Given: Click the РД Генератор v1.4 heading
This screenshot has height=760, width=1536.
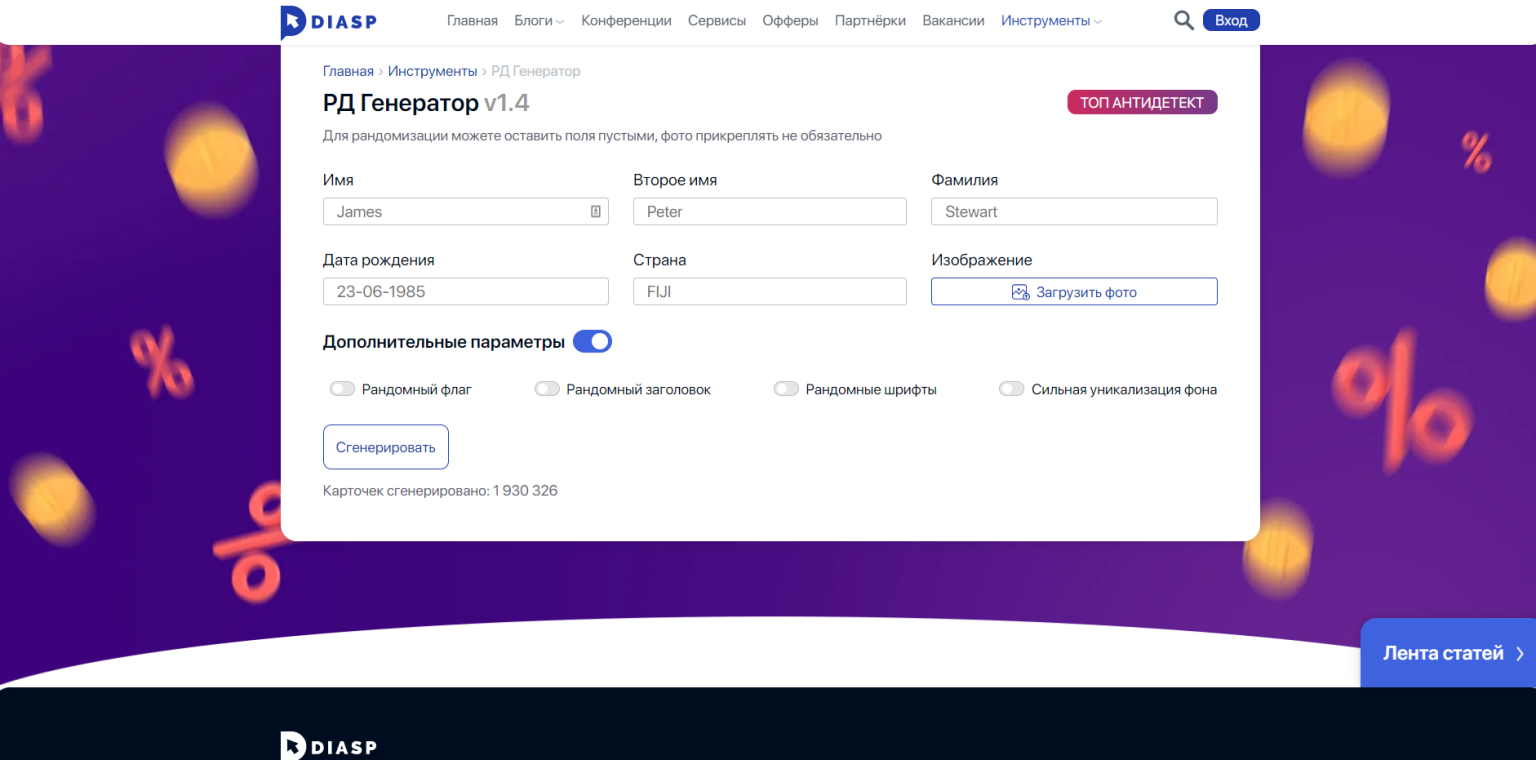Looking at the screenshot, I should tap(426, 102).
